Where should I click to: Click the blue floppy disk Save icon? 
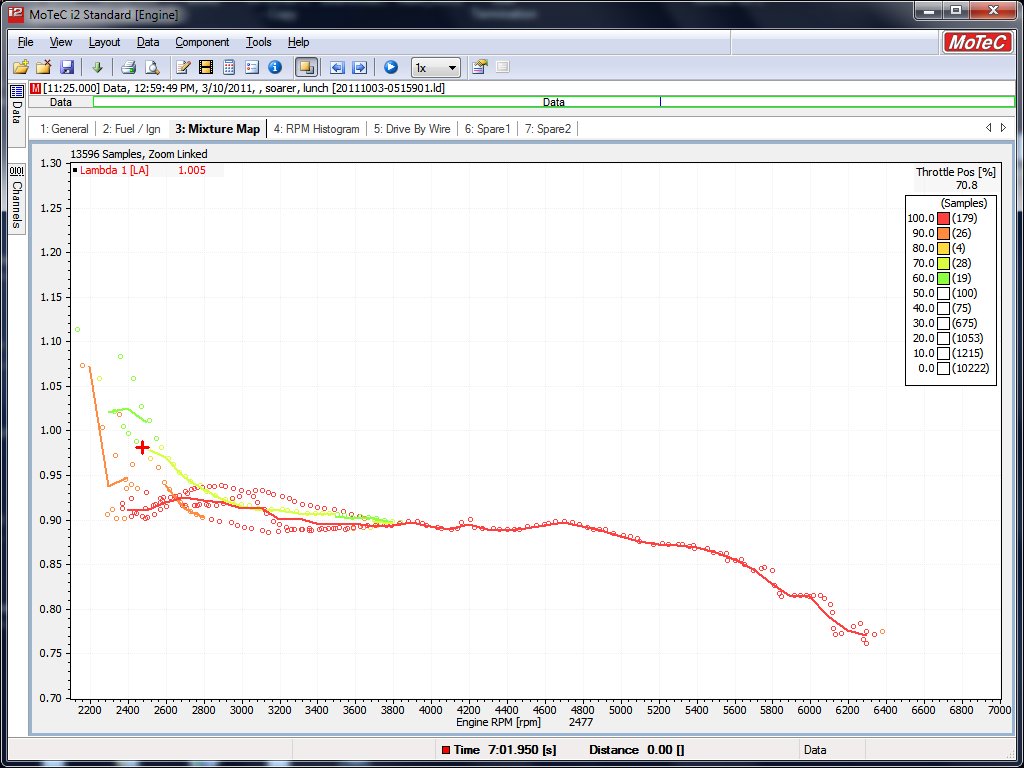(66, 67)
